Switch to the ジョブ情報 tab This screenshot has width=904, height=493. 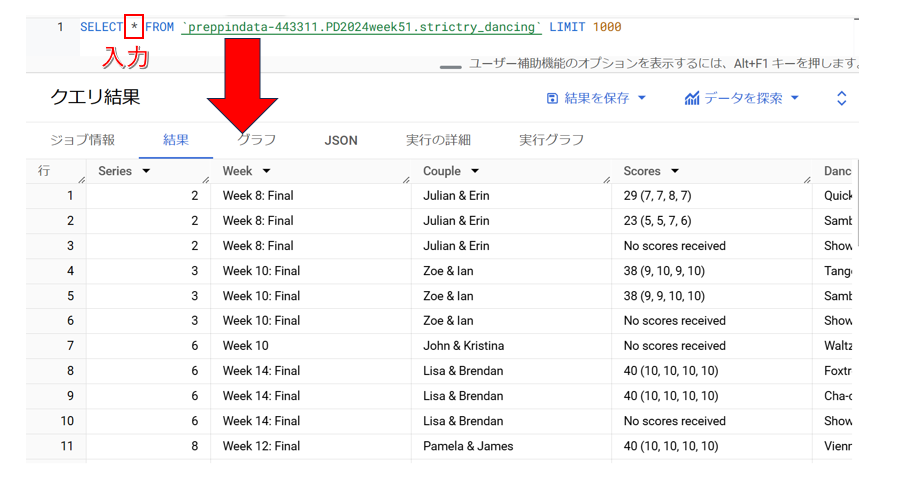(x=82, y=140)
